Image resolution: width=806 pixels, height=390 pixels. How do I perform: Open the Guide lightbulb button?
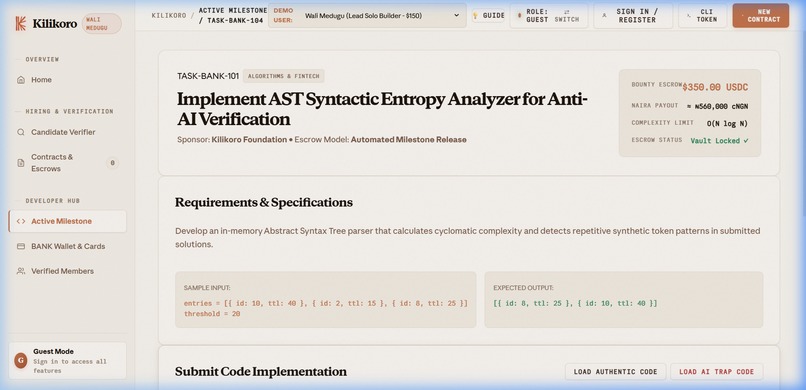click(488, 15)
